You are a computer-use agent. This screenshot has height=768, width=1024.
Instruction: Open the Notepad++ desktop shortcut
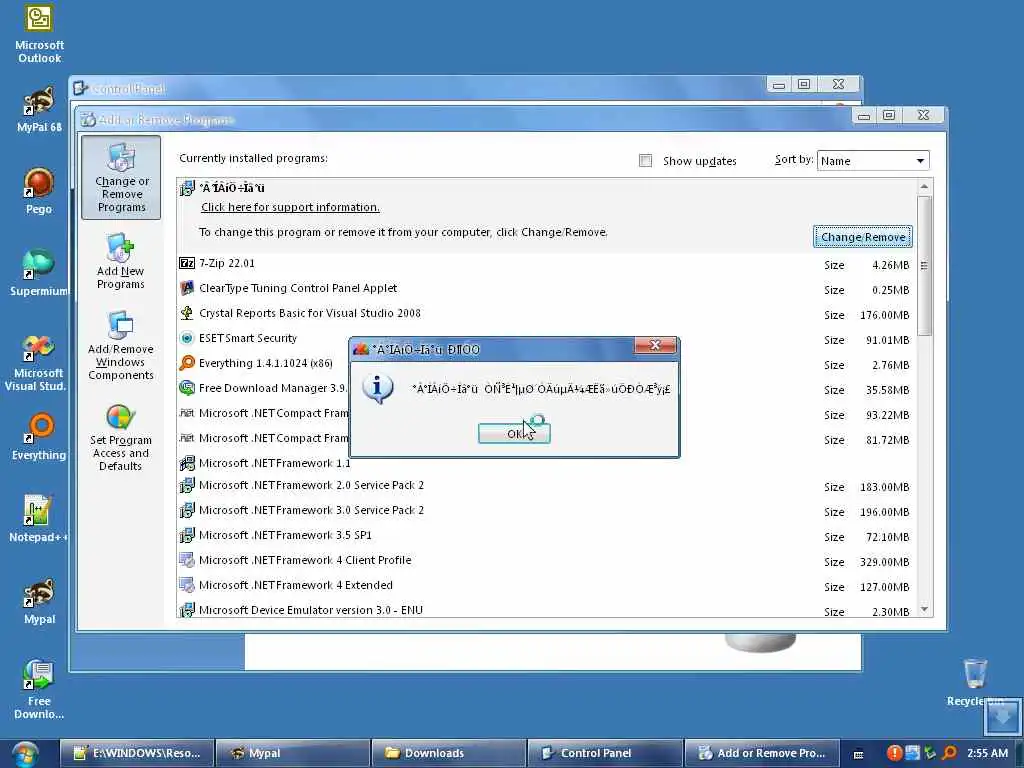click(x=38, y=519)
